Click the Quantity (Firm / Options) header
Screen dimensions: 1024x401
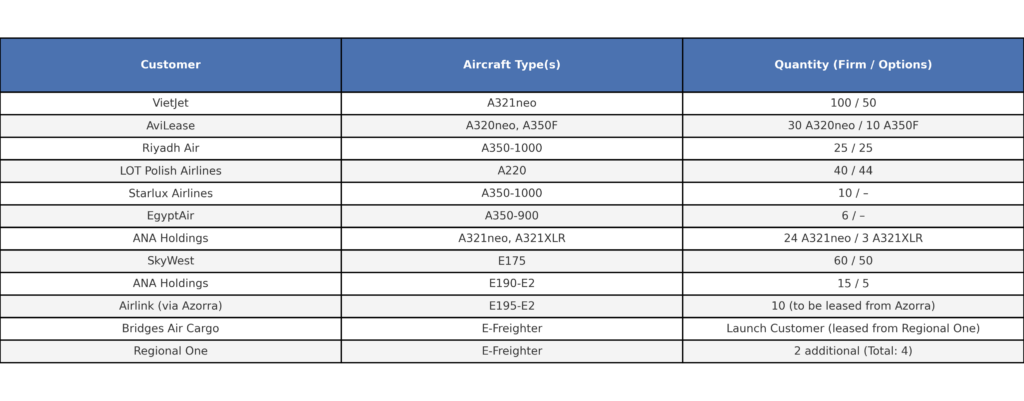pos(853,65)
